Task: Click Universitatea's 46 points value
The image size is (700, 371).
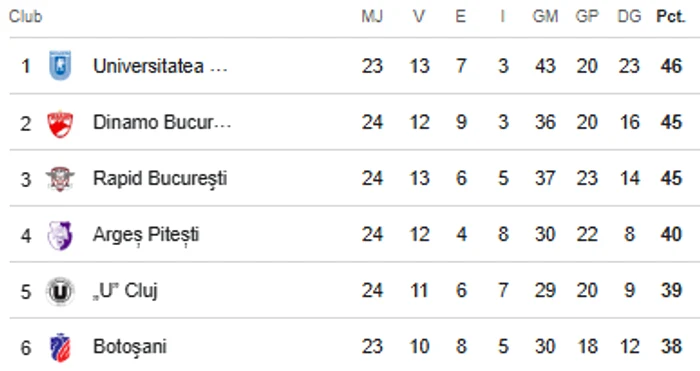Action: point(671,66)
